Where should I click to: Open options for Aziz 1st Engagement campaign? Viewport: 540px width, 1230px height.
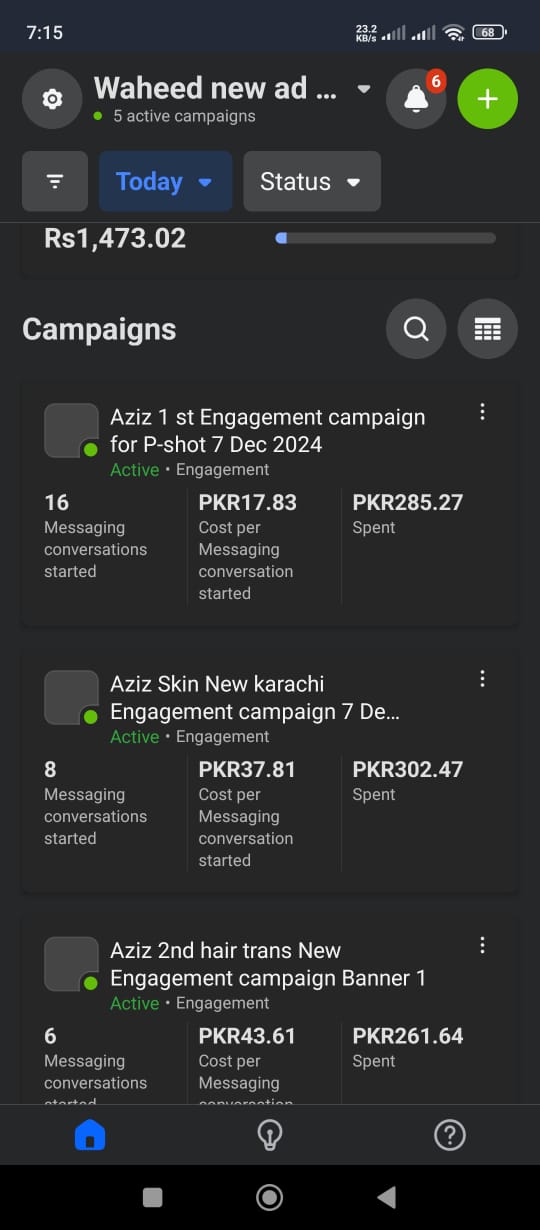point(482,412)
